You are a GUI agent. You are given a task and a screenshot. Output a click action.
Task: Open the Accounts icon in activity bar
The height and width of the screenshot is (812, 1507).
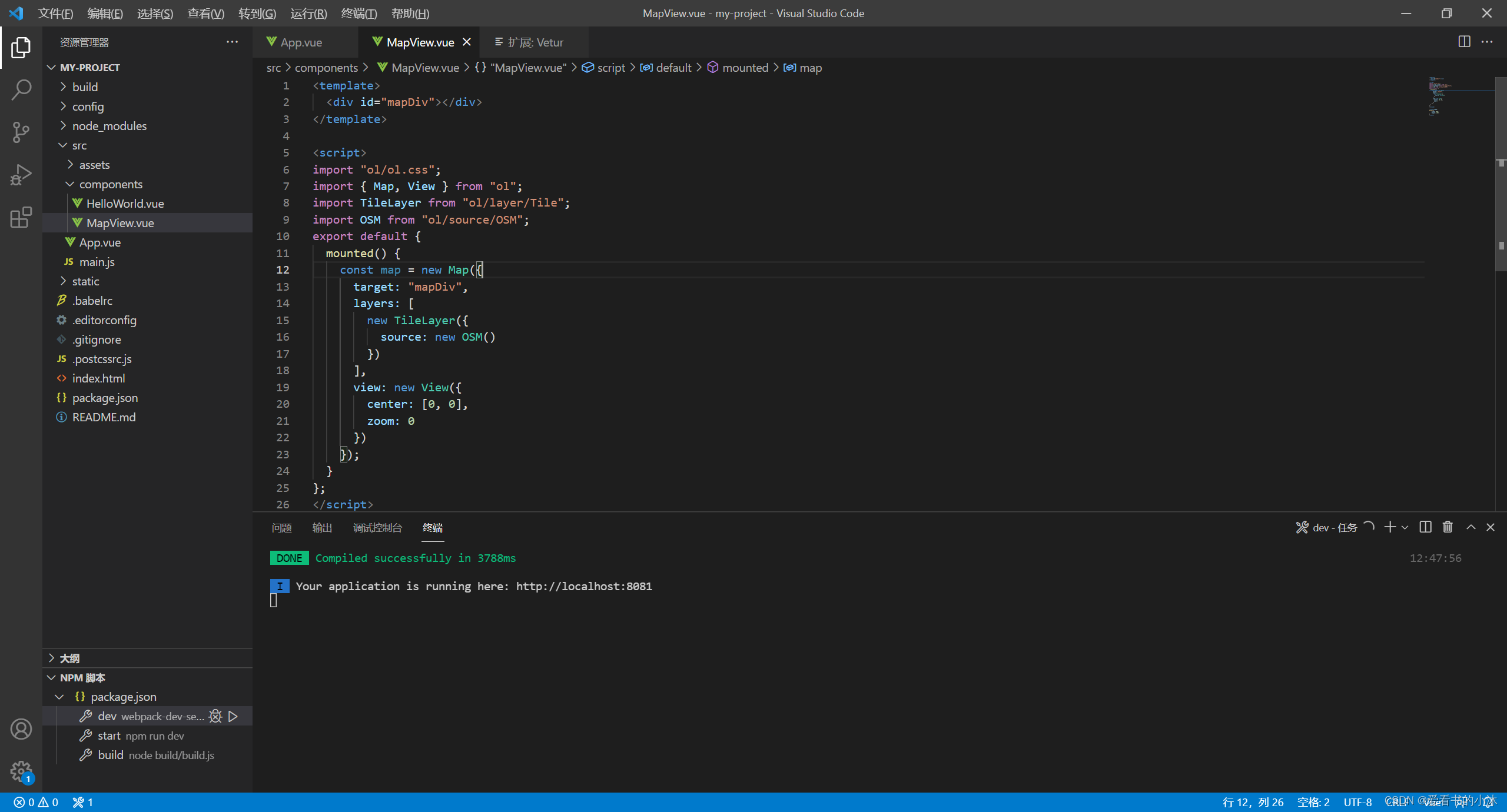(21, 729)
